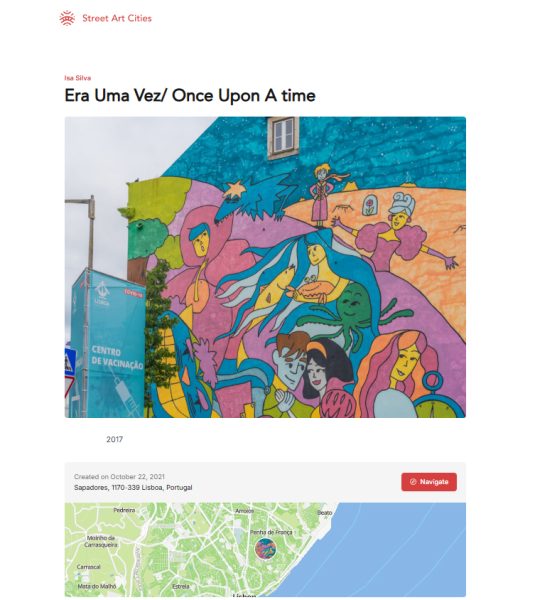Click the compass icon inside Navigate button
The width and height of the screenshot is (535, 600).
click(413, 482)
